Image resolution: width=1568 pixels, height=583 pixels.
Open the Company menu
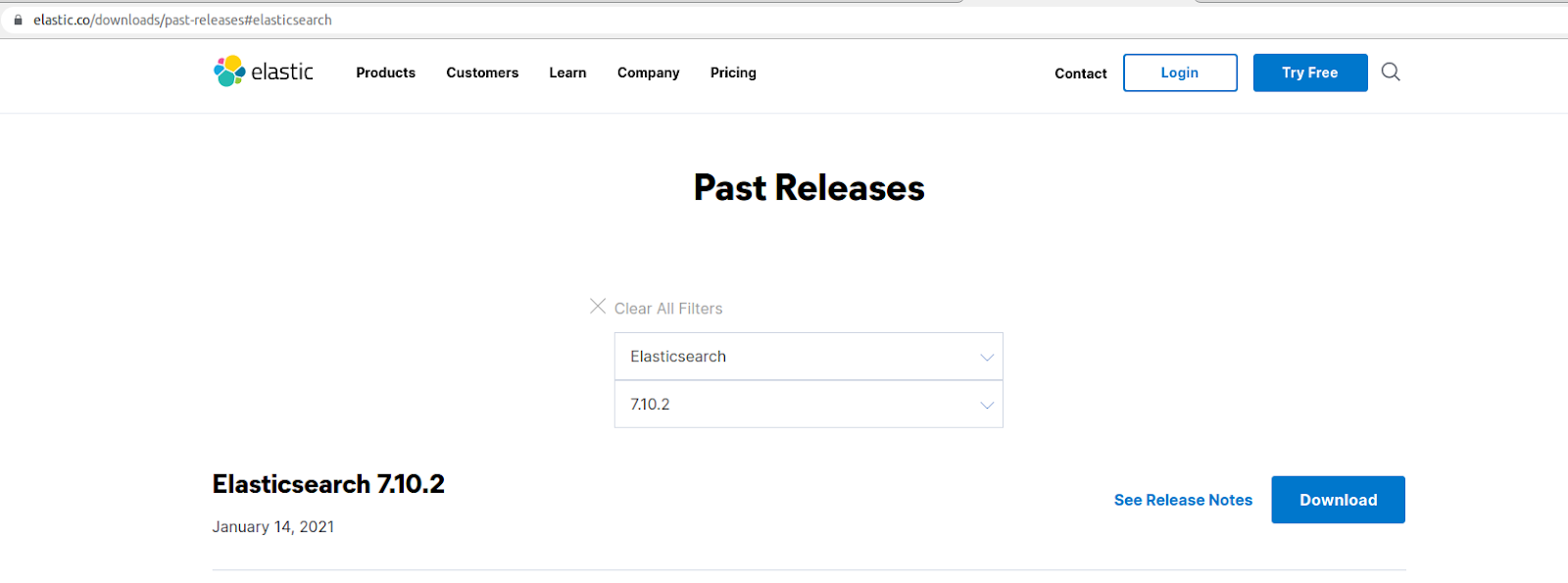click(x=648, y=73)
